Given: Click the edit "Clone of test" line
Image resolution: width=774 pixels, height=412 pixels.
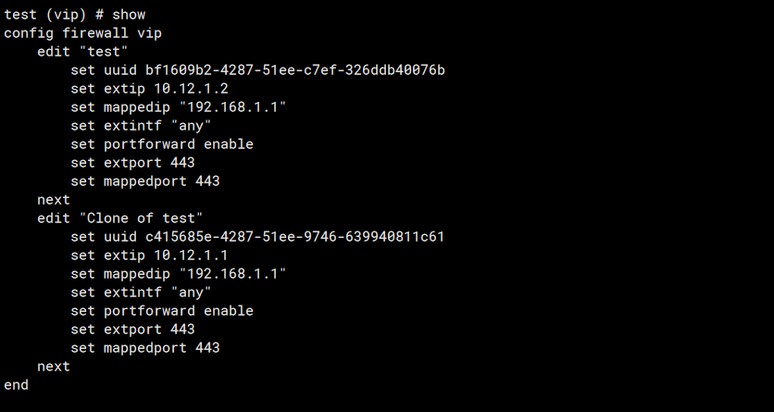Looking at the screenshot, I should (120, 218).
